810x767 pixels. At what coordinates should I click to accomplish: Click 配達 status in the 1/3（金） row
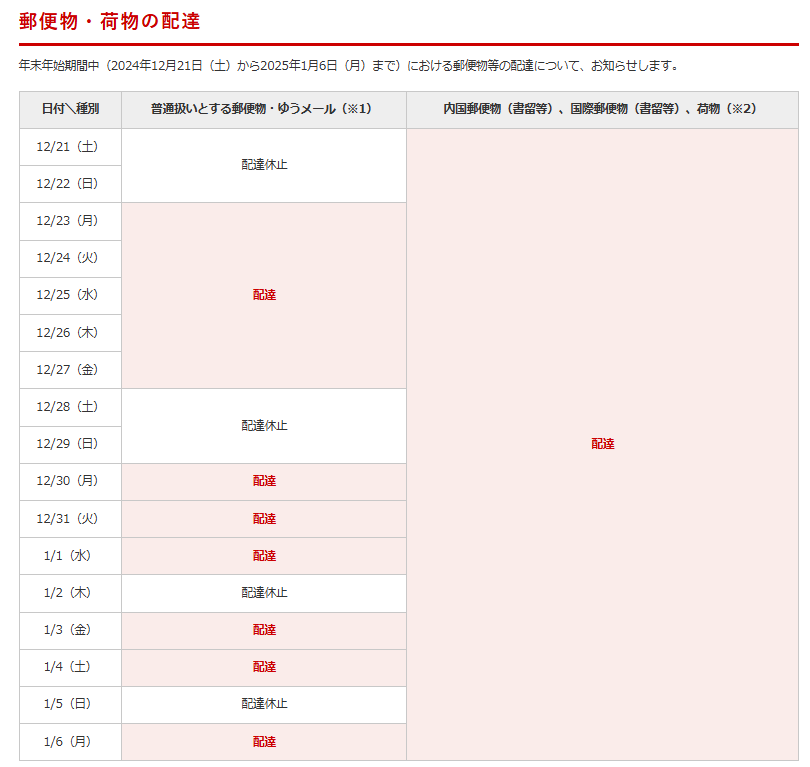pyautogui.click(x=264, y=630)
